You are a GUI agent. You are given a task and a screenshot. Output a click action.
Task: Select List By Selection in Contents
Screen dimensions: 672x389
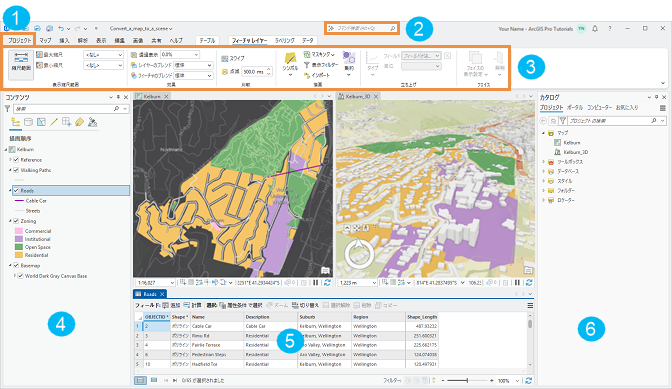[41, 122]
